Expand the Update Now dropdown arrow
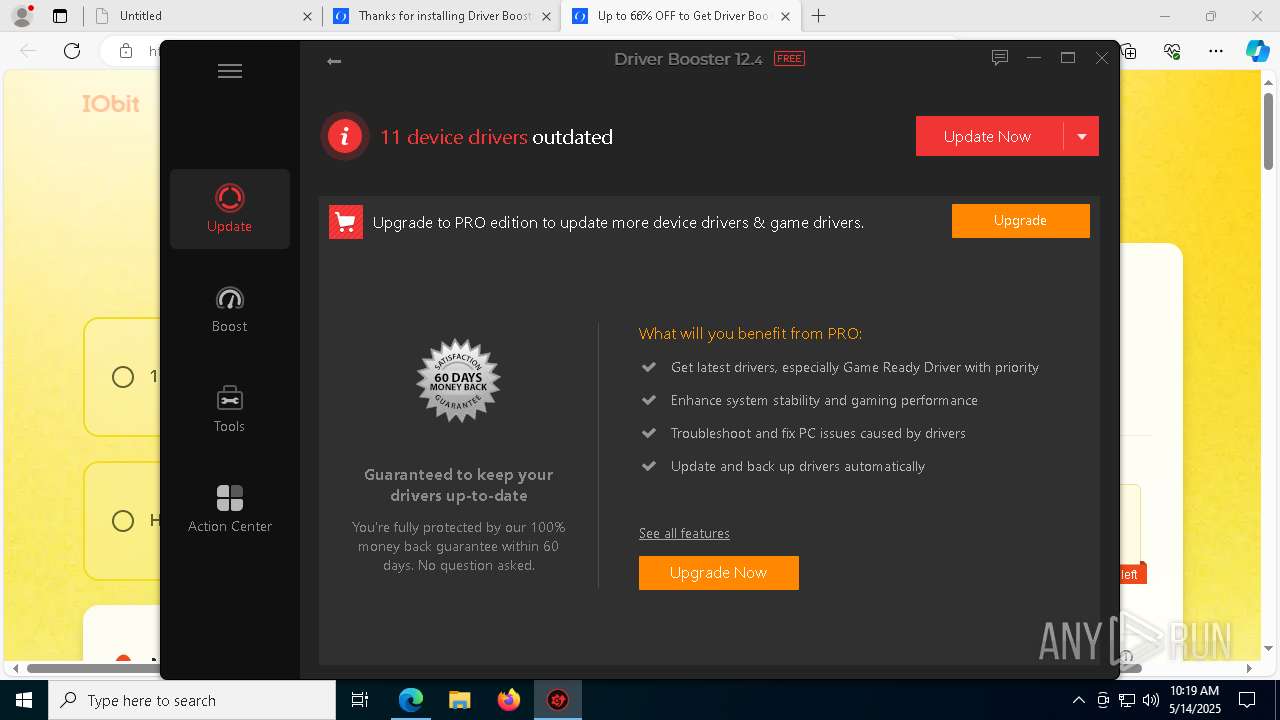This screenshot has height=720, width=1280. [x=1081, y=136]
